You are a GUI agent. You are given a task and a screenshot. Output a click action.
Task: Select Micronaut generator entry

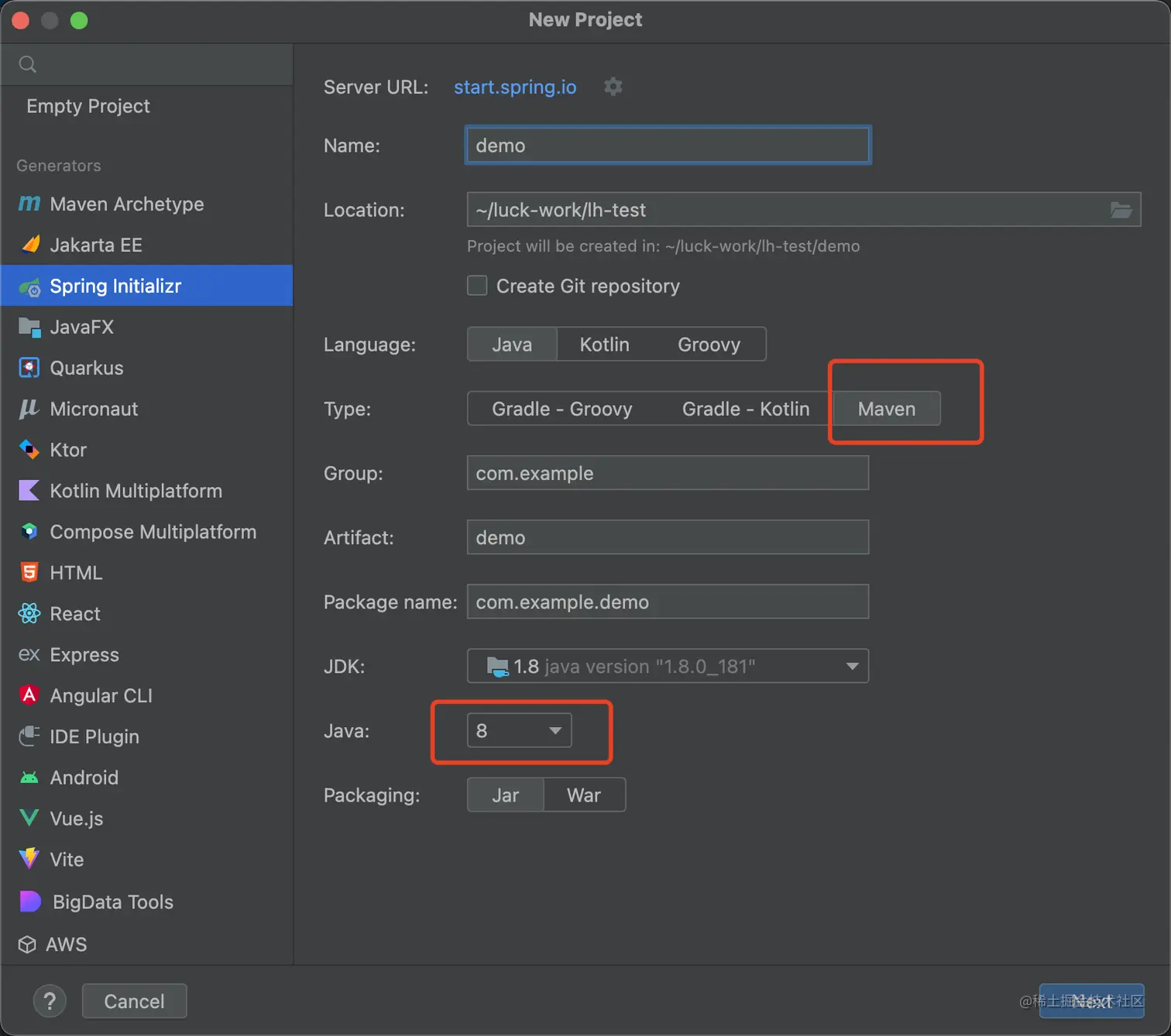pyautogui.click(x=147, y=409)
